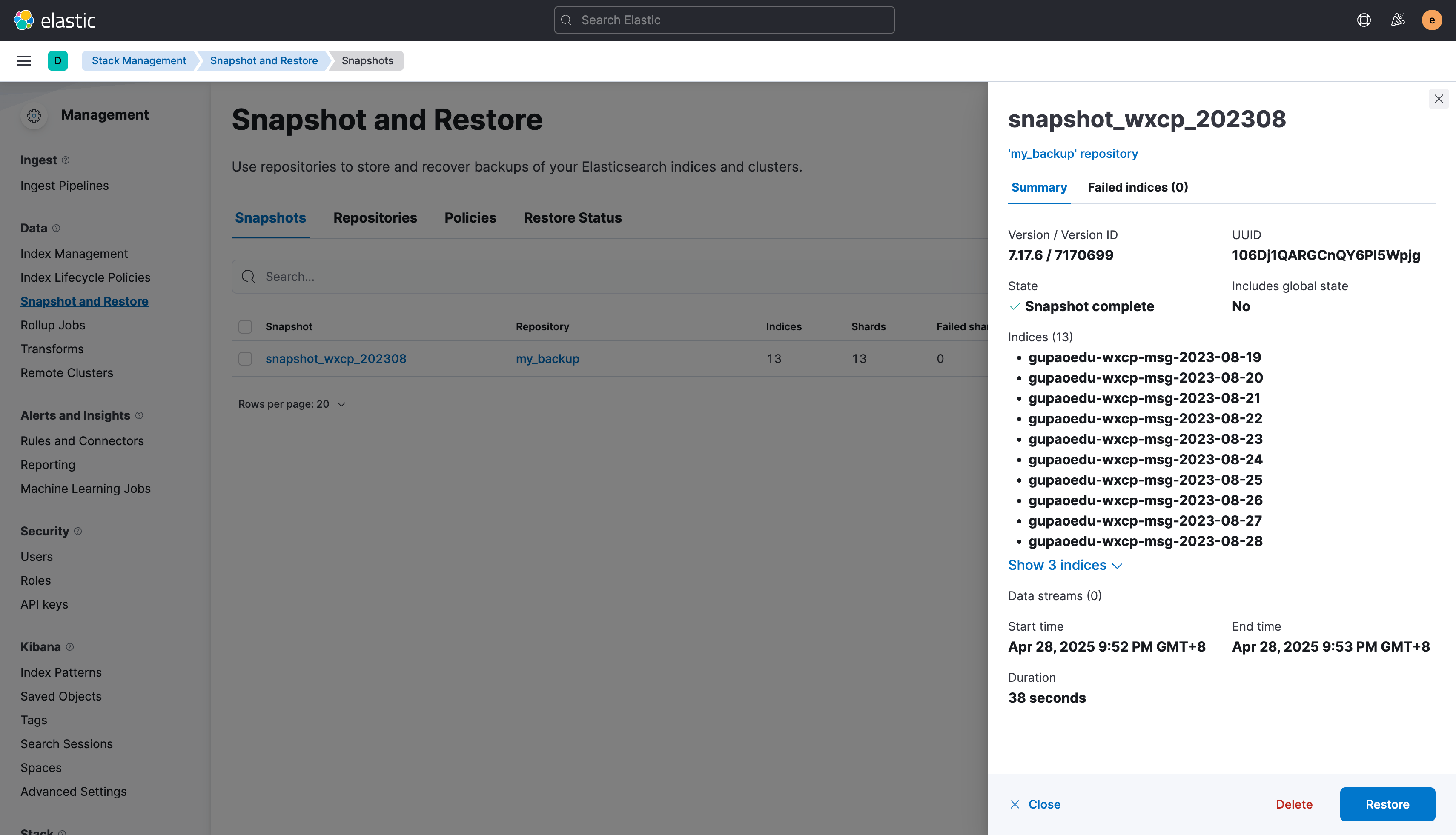Click the X icon next to Close
1456x835 pixels.
tap(1015, 805)
